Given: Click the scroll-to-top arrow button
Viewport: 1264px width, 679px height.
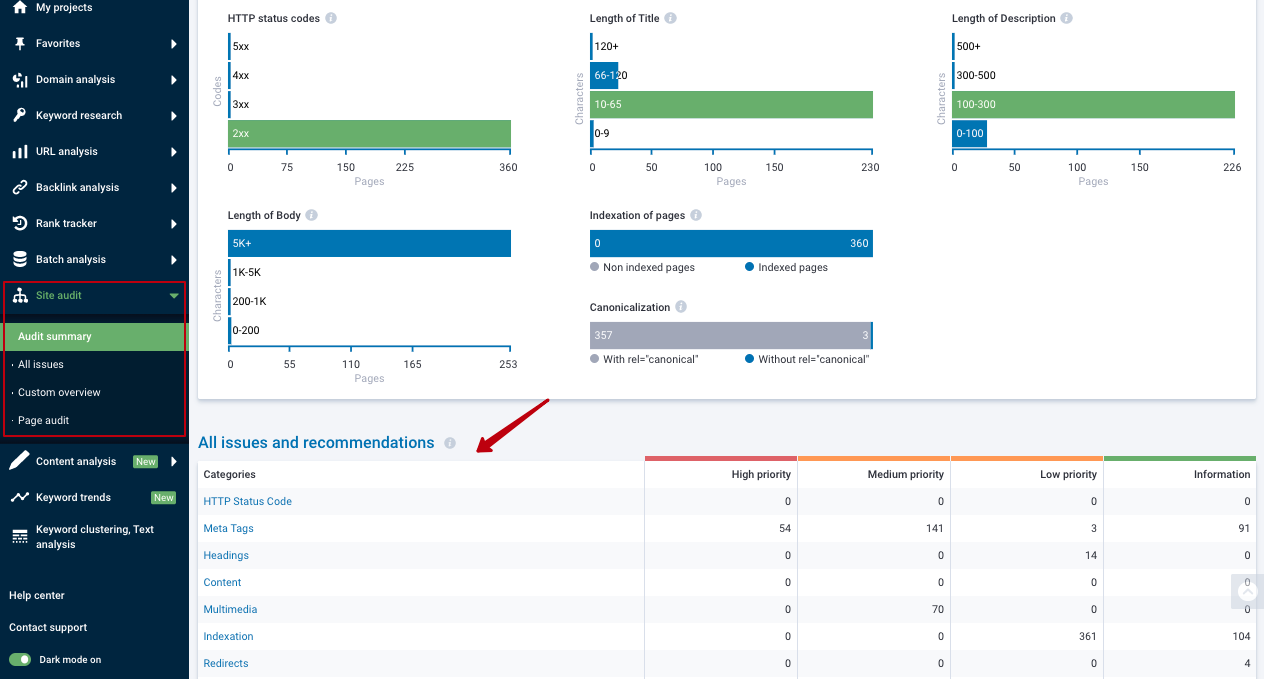Looking at the screenshot, I should pyautogui.click(x=1247, y=591).
